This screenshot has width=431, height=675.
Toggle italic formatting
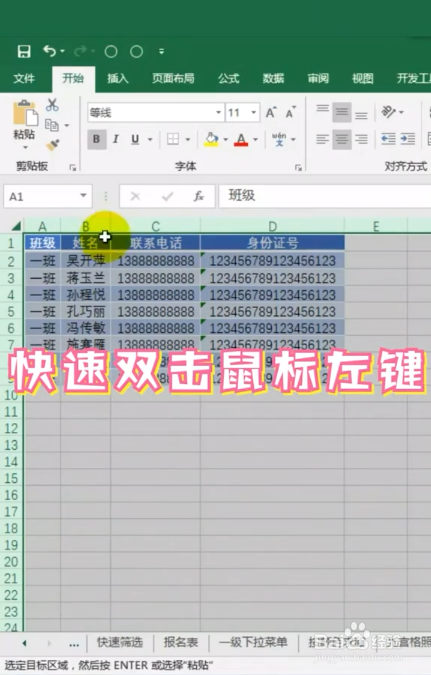(115, 139)
